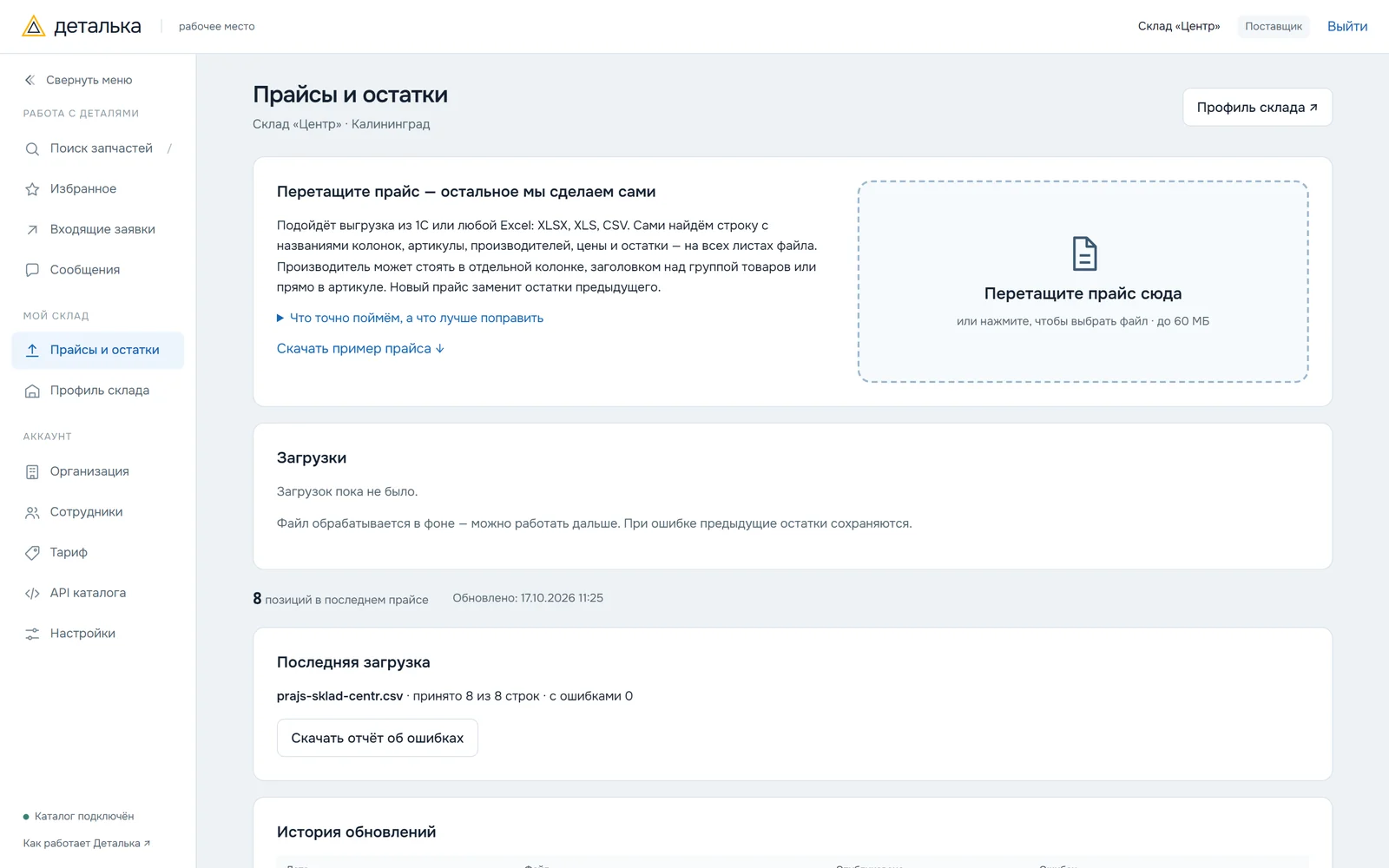Log out with the Выйти link
This screenshot has width=1389, height=868.
pos(1347,27)
